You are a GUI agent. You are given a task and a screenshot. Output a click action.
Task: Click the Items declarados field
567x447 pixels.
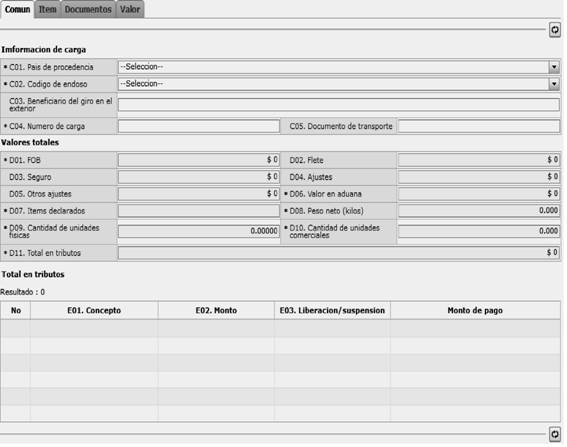199,211
